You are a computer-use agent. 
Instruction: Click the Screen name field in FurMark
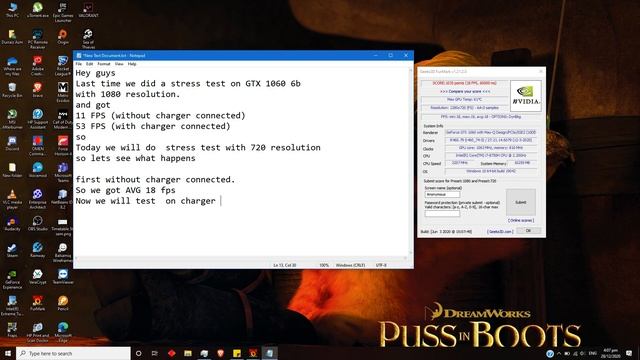pos(442,194)
